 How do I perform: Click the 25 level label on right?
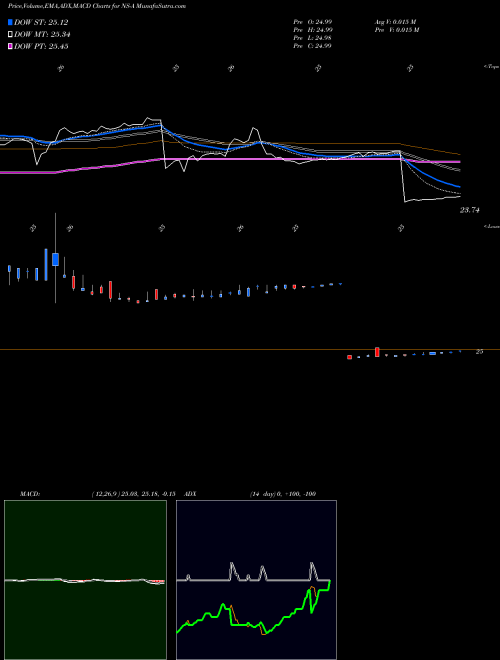tap(479, 352)
